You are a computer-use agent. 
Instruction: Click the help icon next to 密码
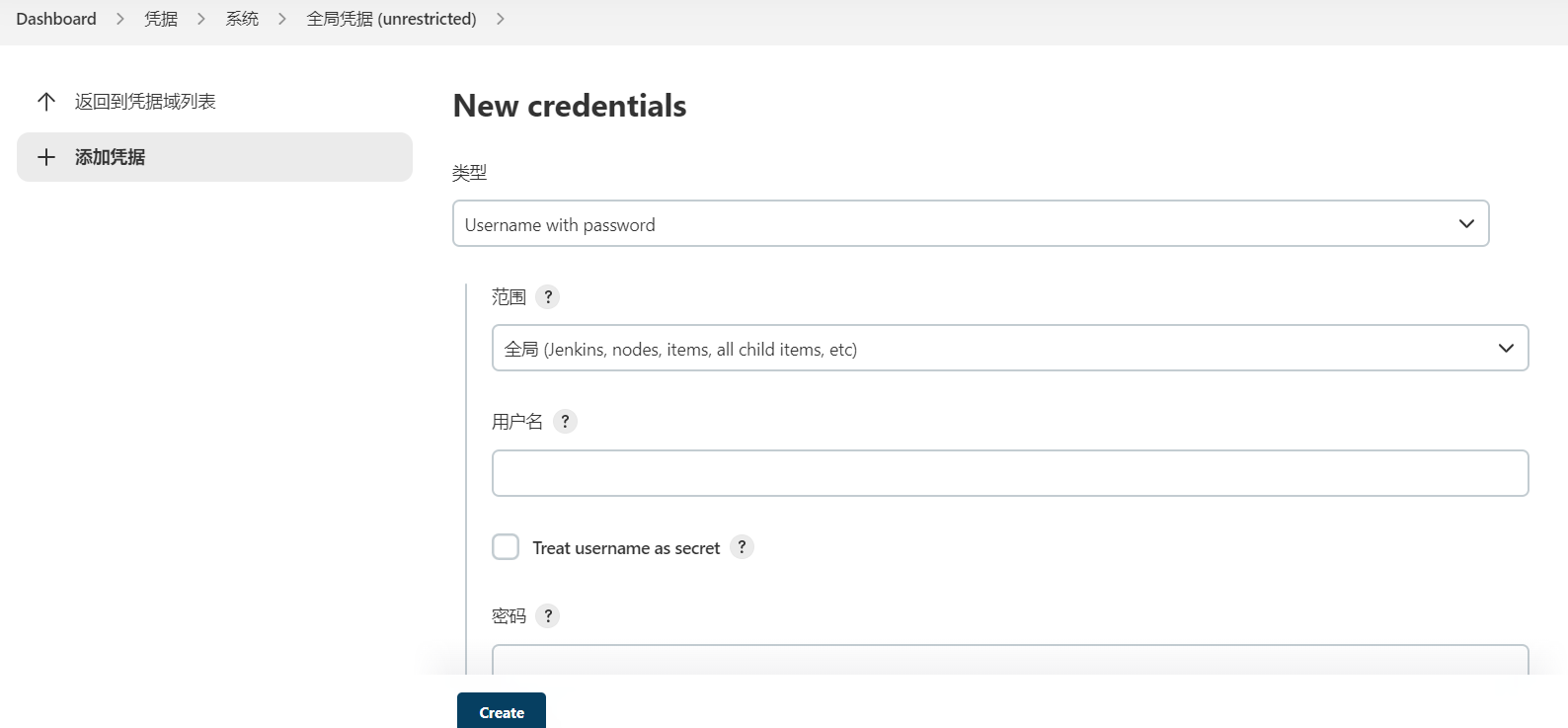coord(548,616)
